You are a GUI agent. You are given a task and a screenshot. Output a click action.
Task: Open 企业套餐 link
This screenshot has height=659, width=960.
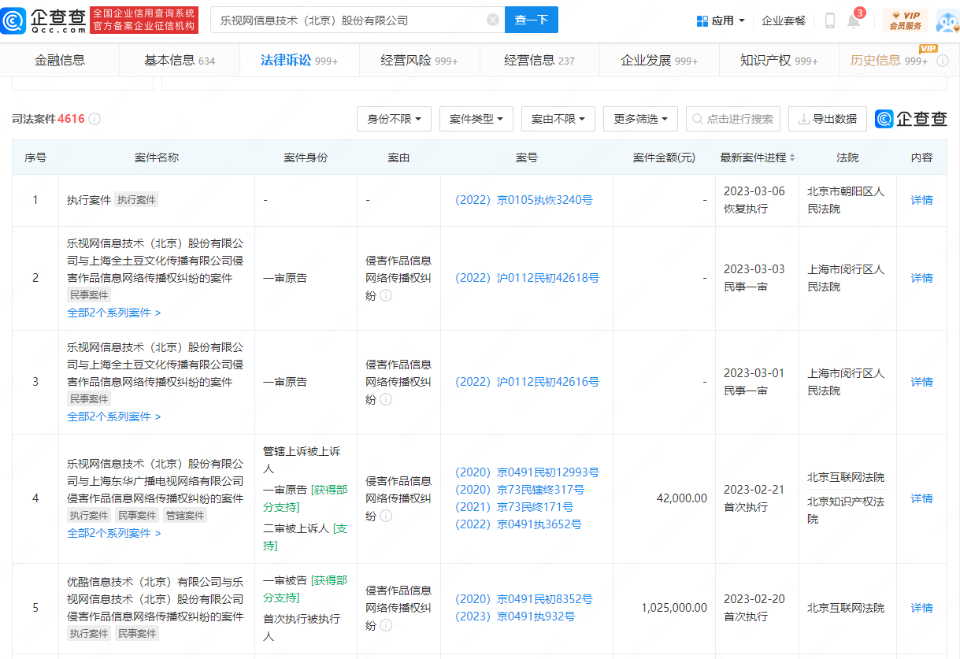pos(783,21)
